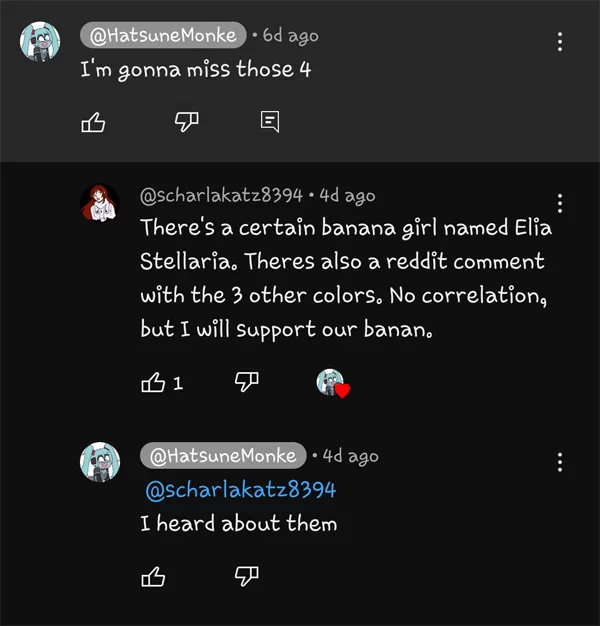Like the "I heard about them" reply
The width and height of the screenshot is (600, 626).
[x=153, y=576]
